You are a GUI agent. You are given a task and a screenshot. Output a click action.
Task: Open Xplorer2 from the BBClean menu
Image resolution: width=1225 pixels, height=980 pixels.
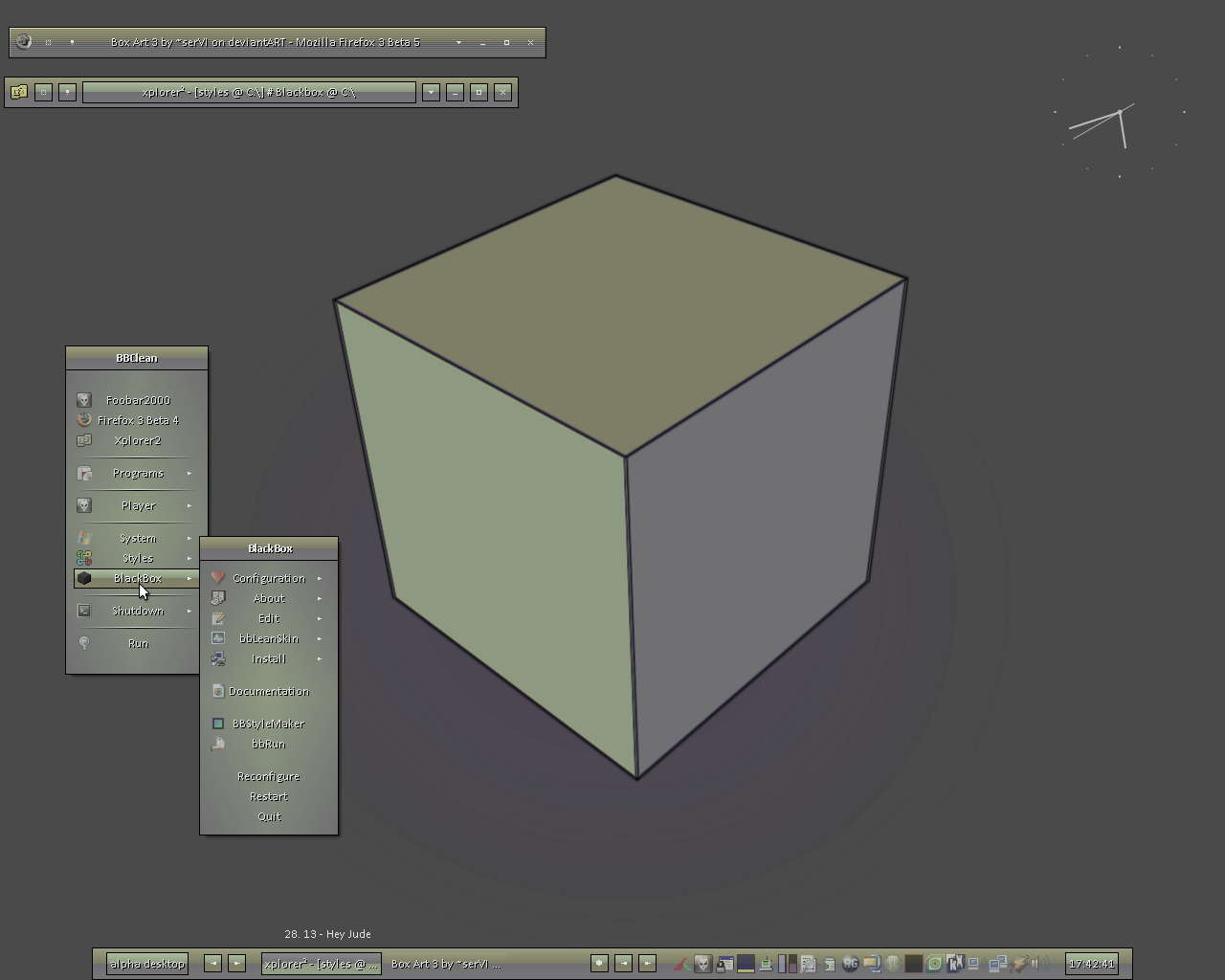pyautogui.click(x=137, y=440)
